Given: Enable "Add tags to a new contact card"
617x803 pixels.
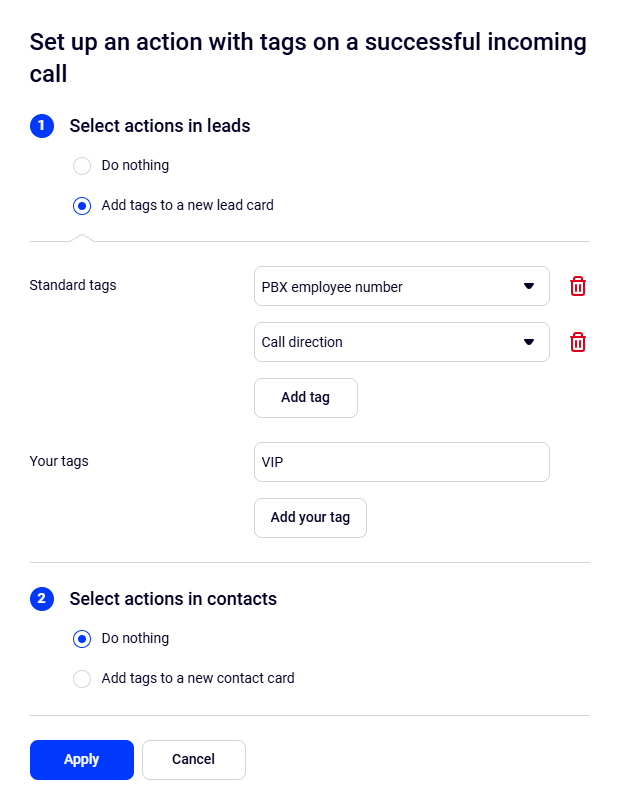Looking at the screenshot, I should 83,679.
